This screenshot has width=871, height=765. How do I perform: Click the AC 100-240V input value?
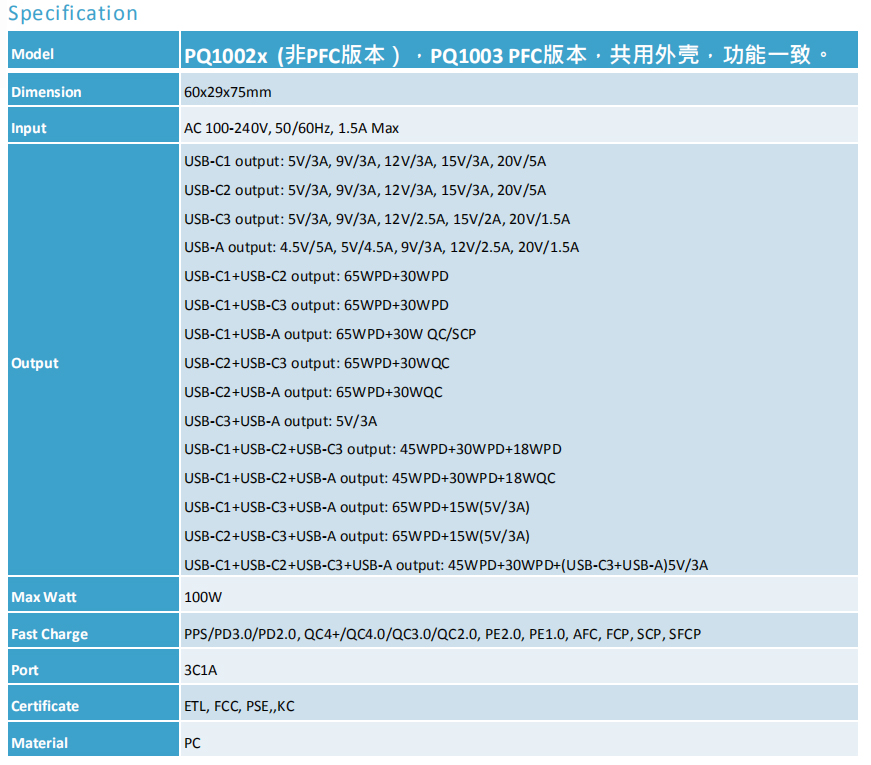tap(291, 128)
